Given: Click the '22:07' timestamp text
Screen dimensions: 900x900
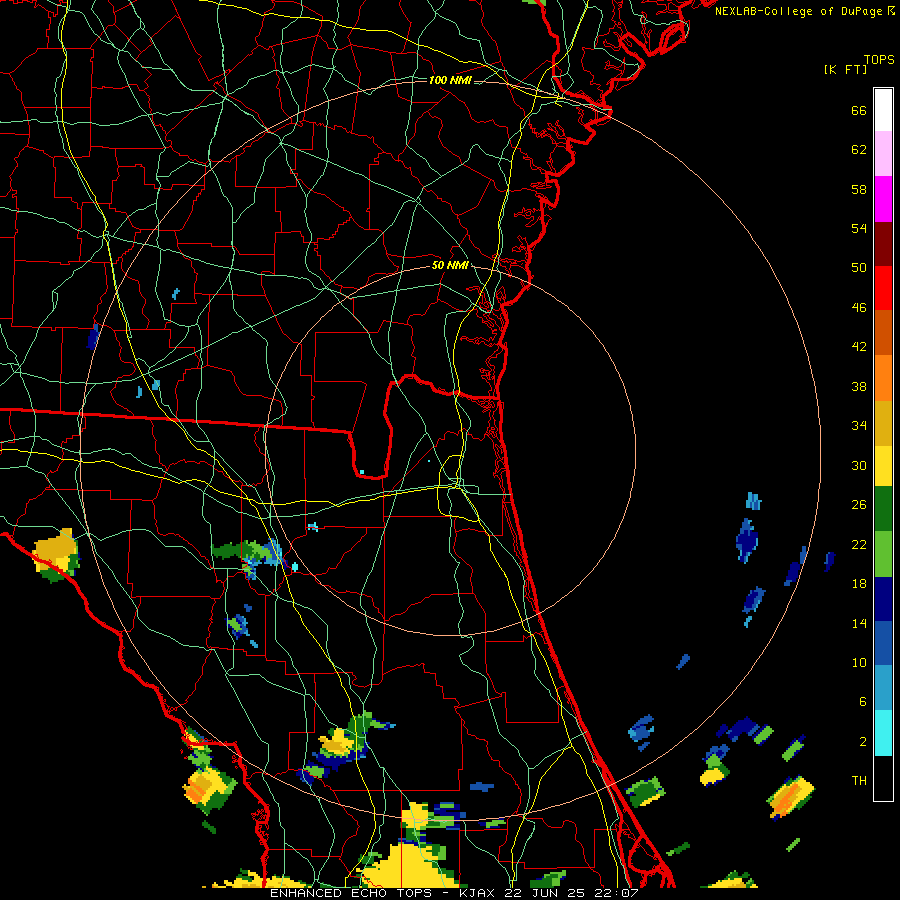Looking at the screenshot, I should (x=617, y=893).
